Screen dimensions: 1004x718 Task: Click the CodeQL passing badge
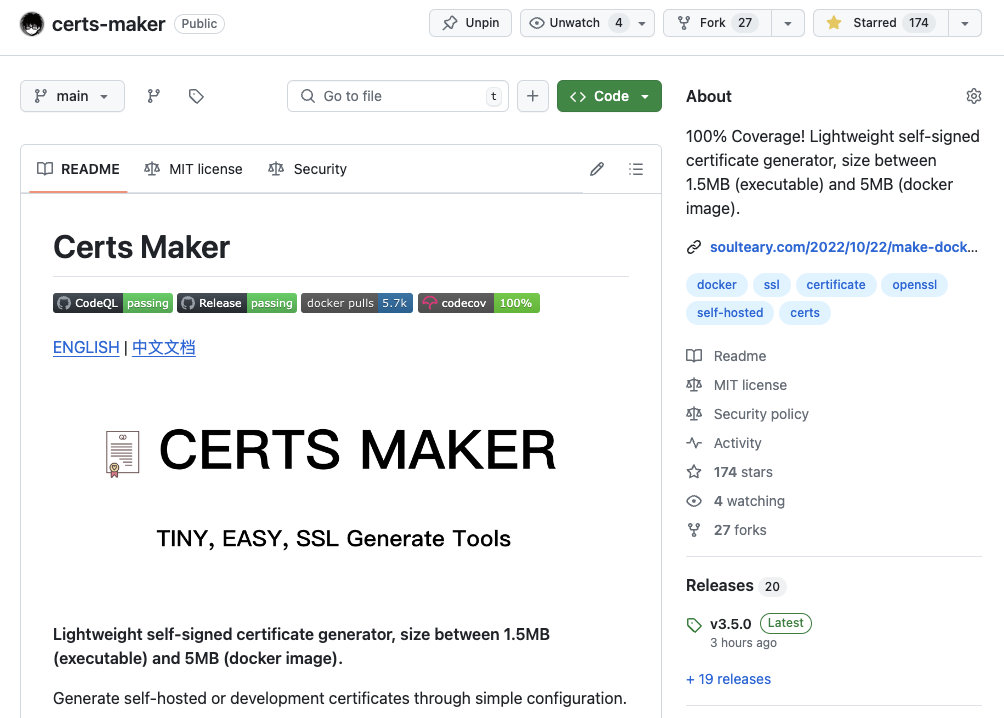click(x=113, y=303)
